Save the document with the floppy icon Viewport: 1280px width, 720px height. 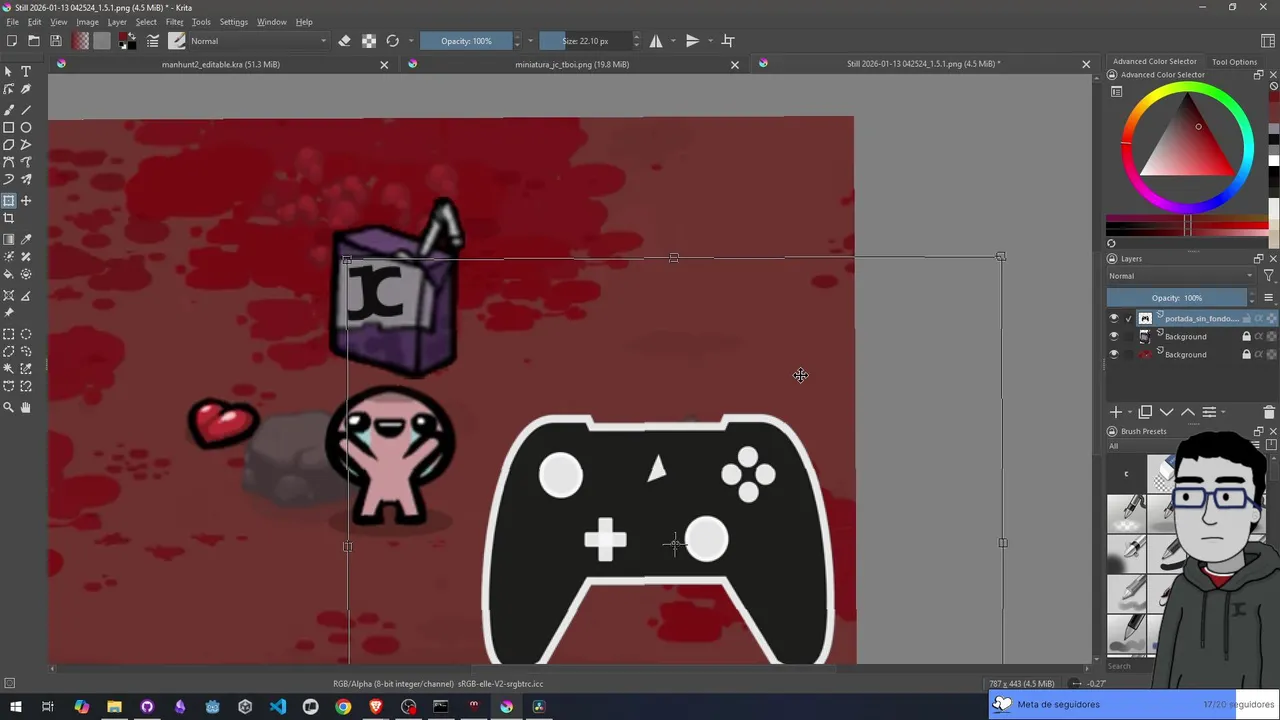tap(56, 41)
